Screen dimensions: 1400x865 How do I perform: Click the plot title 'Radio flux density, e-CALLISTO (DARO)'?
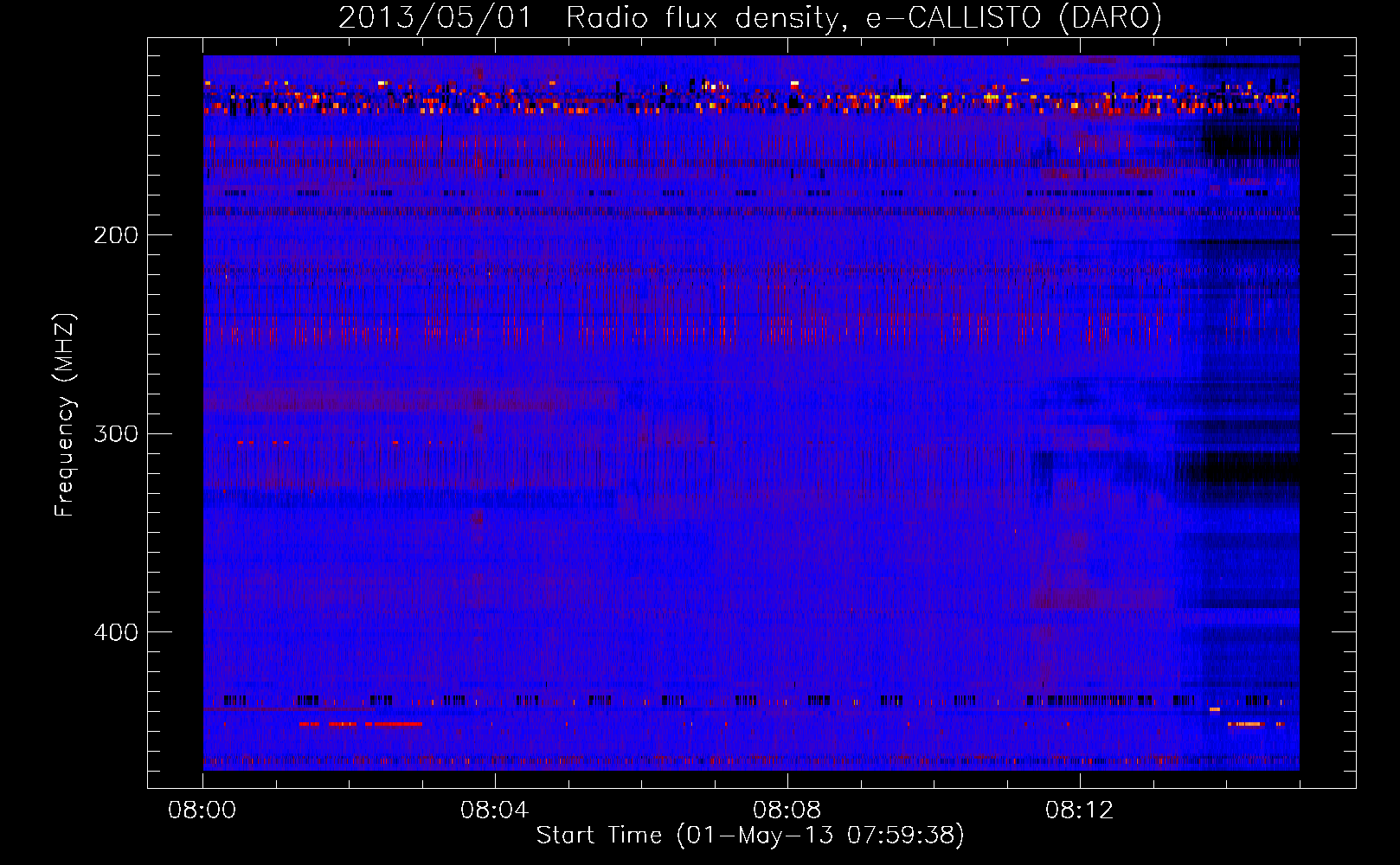point(864,17)
